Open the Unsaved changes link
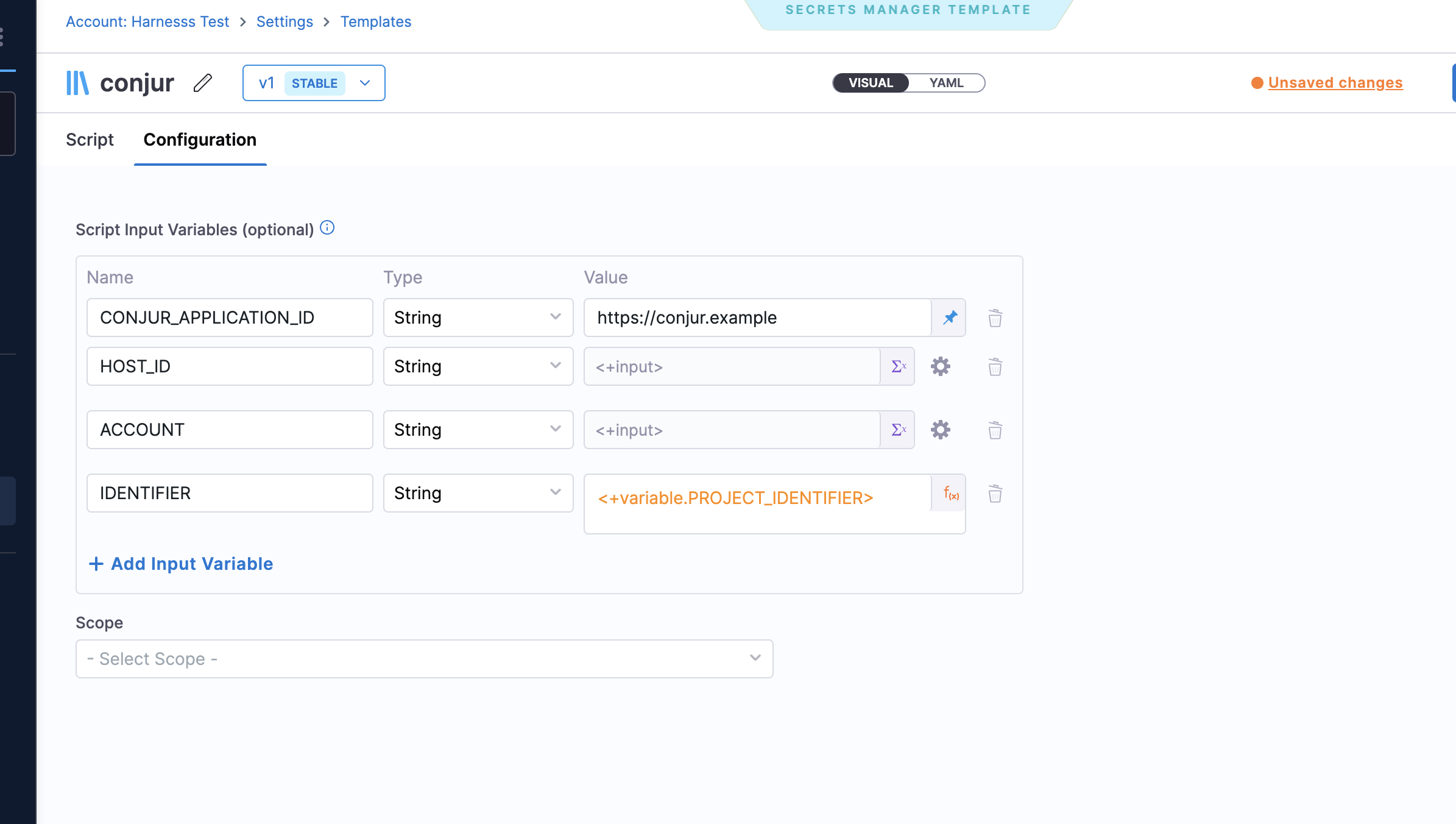 (1335, 83)
